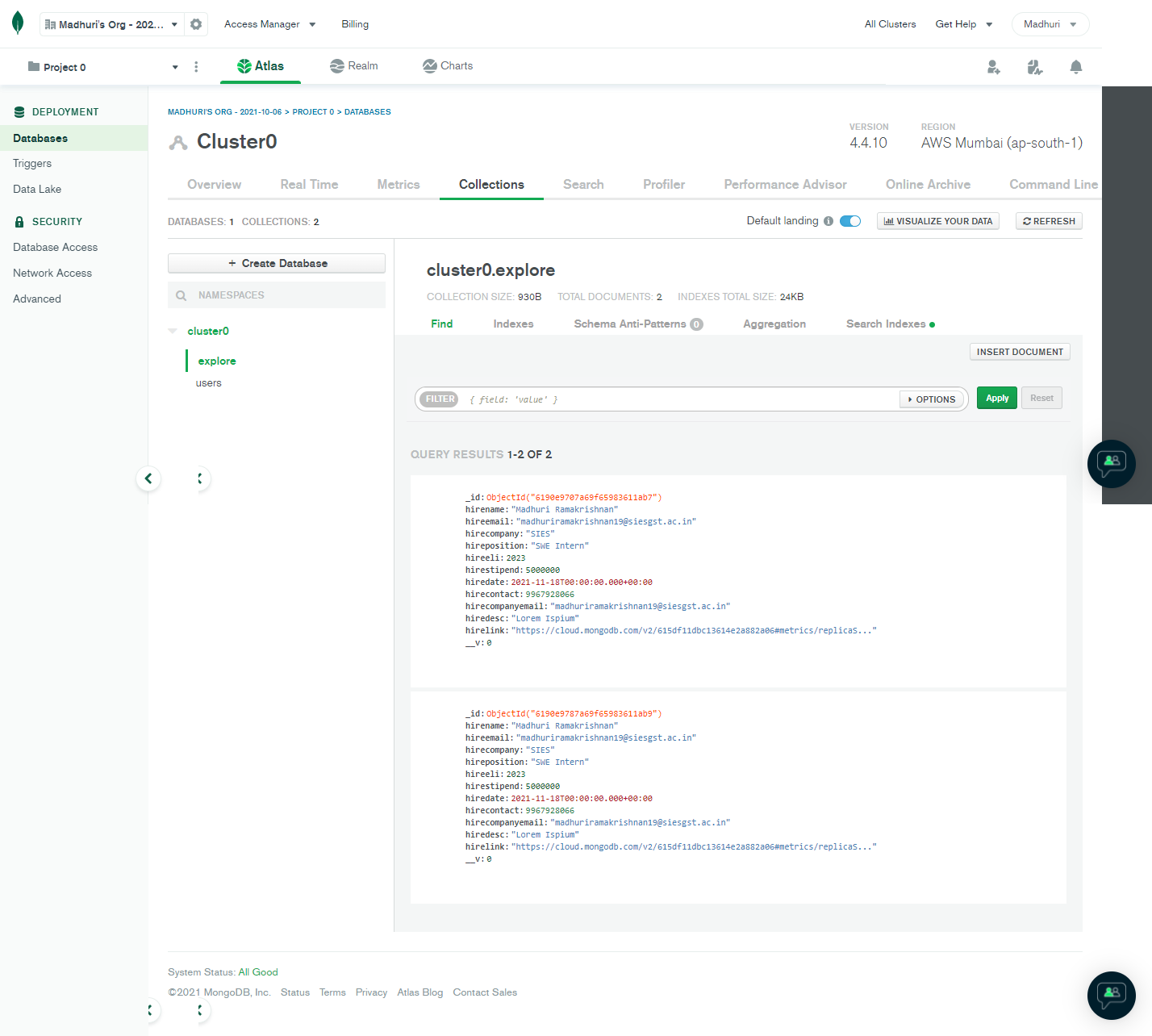This screenshot has width=1152, height=1036.
Task: Expand the Access Manager menu
Action: click(x=270, y=24)
